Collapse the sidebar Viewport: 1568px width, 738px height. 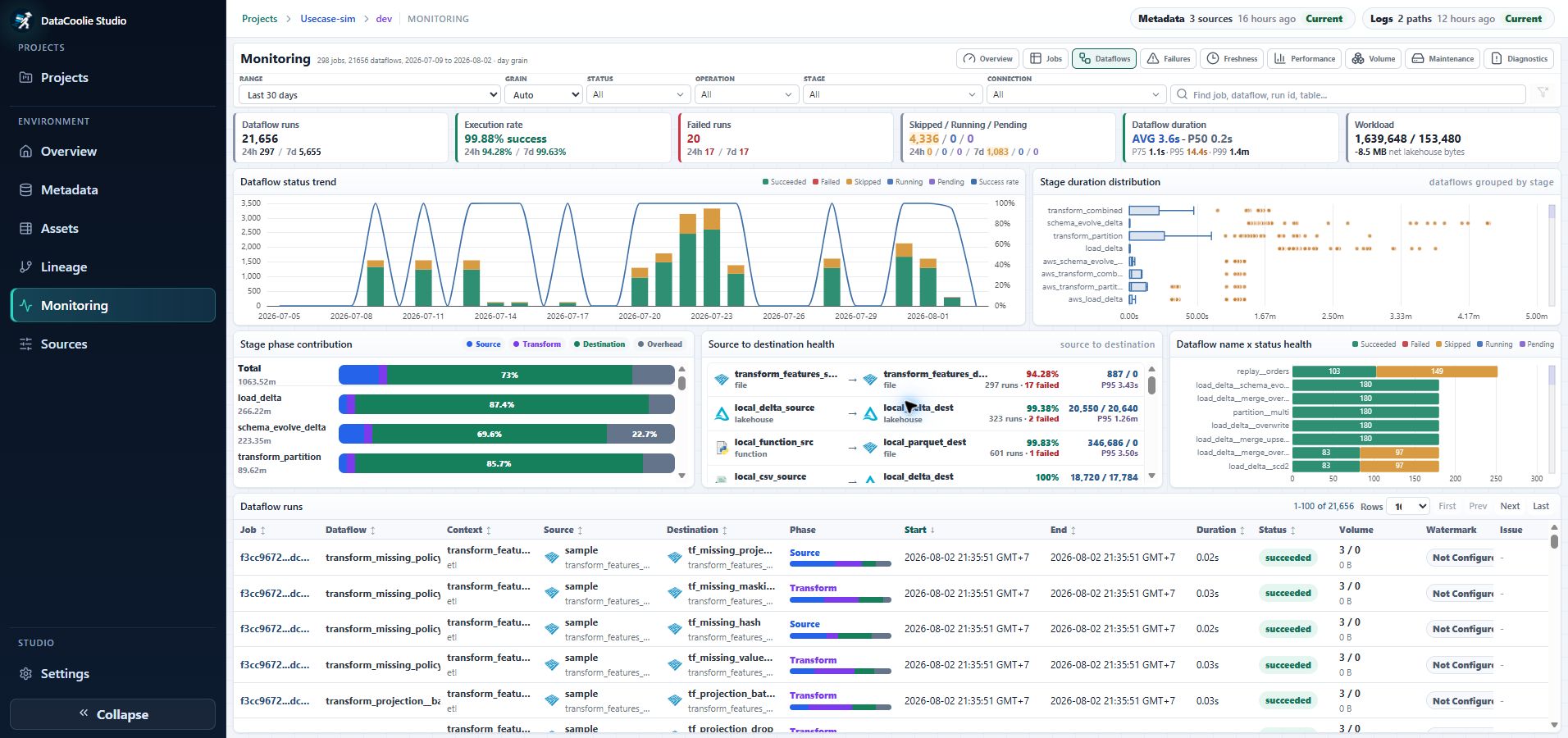[x=112, y=714]
